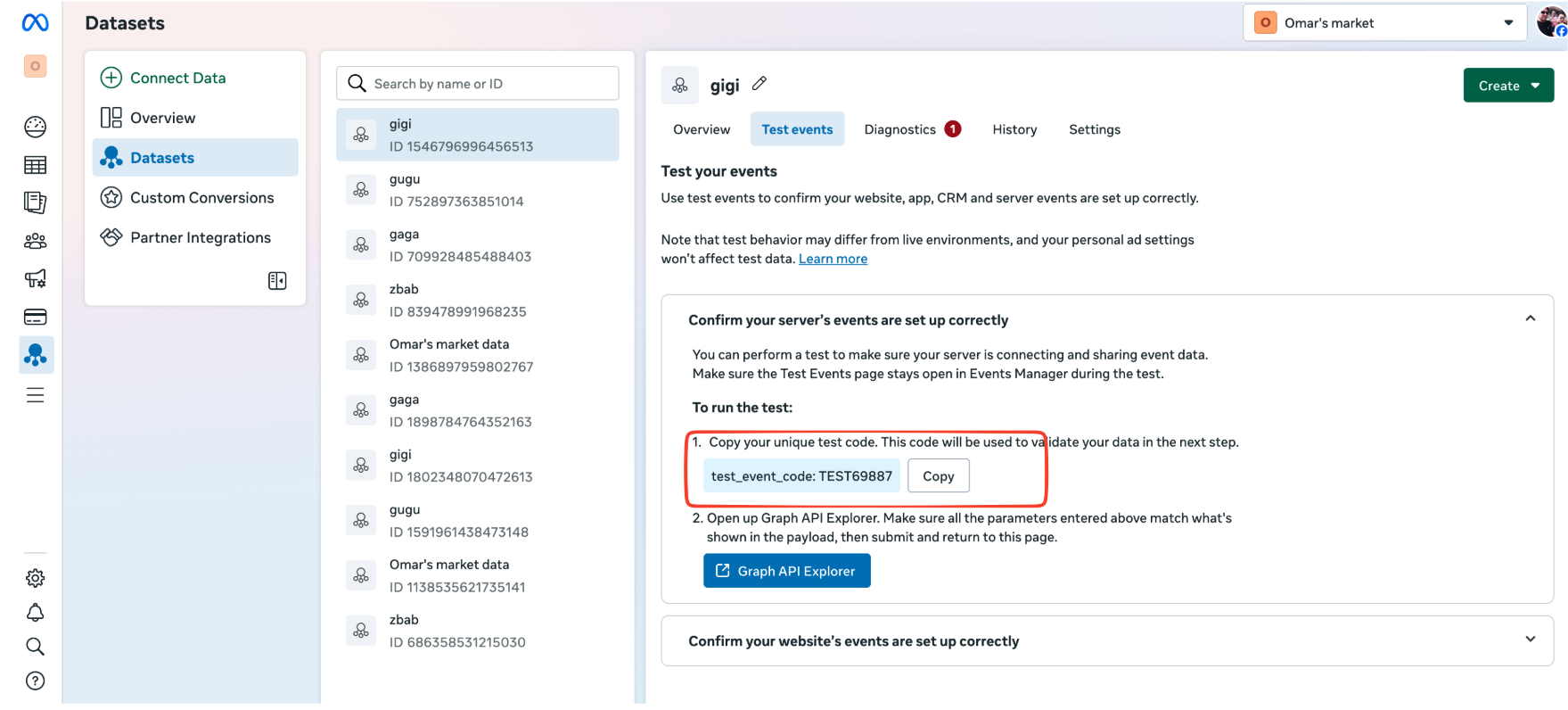Click the Search by name or ID field
This screenshot has height=710, width=1568.
point(477,84)
